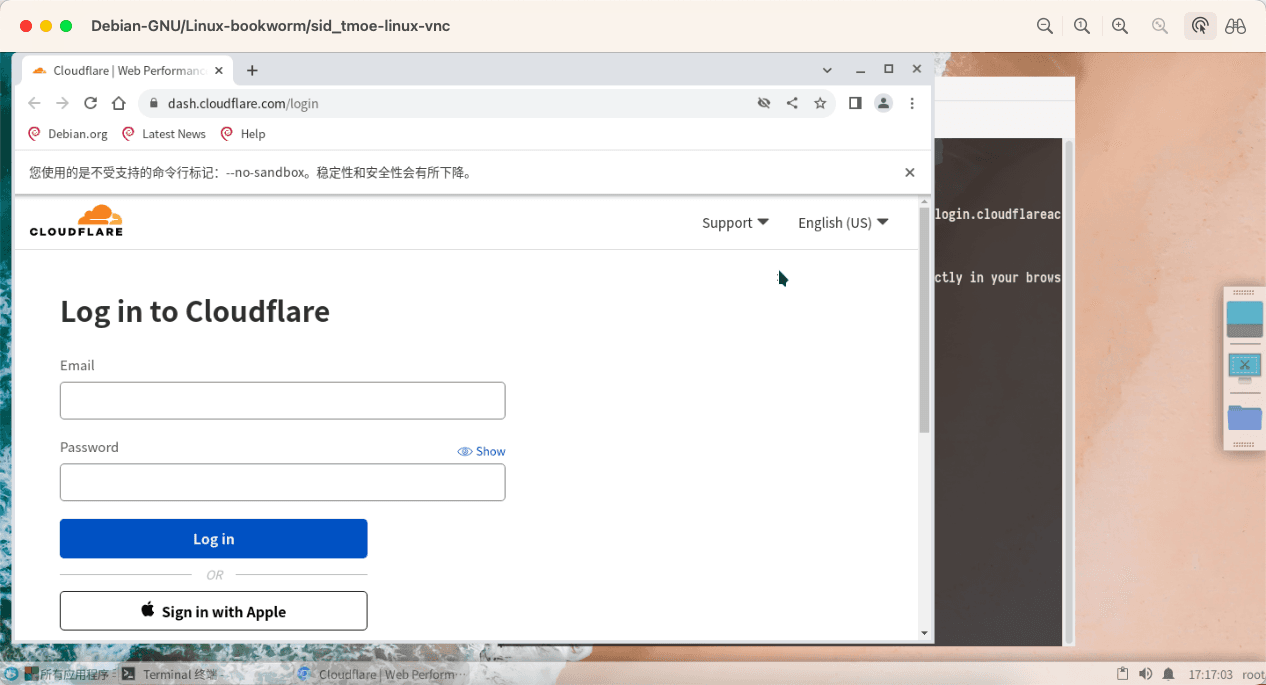Viewport: 1266px width, 685px height.
Task: Click the VNC zoom in magnifier icon
Action: coord(1120,26)
